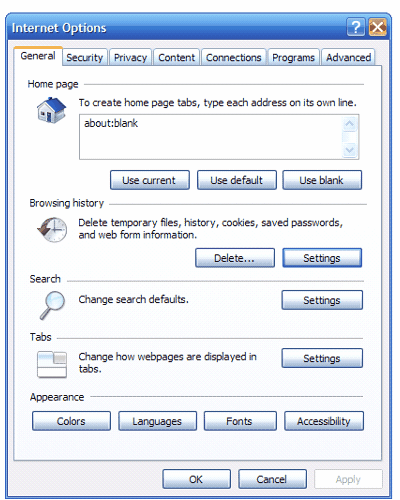Click the Help question mark icon

(356, 27)
